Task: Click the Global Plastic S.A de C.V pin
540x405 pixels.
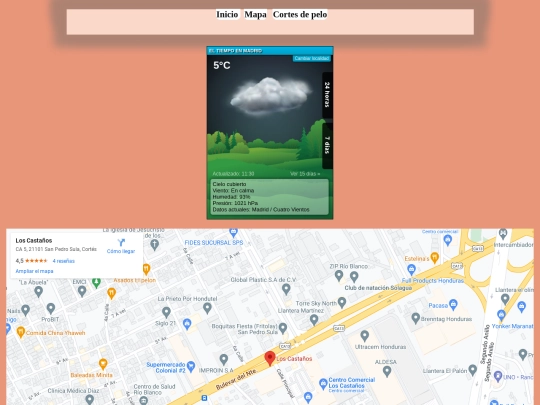Action: coord(286,289)
